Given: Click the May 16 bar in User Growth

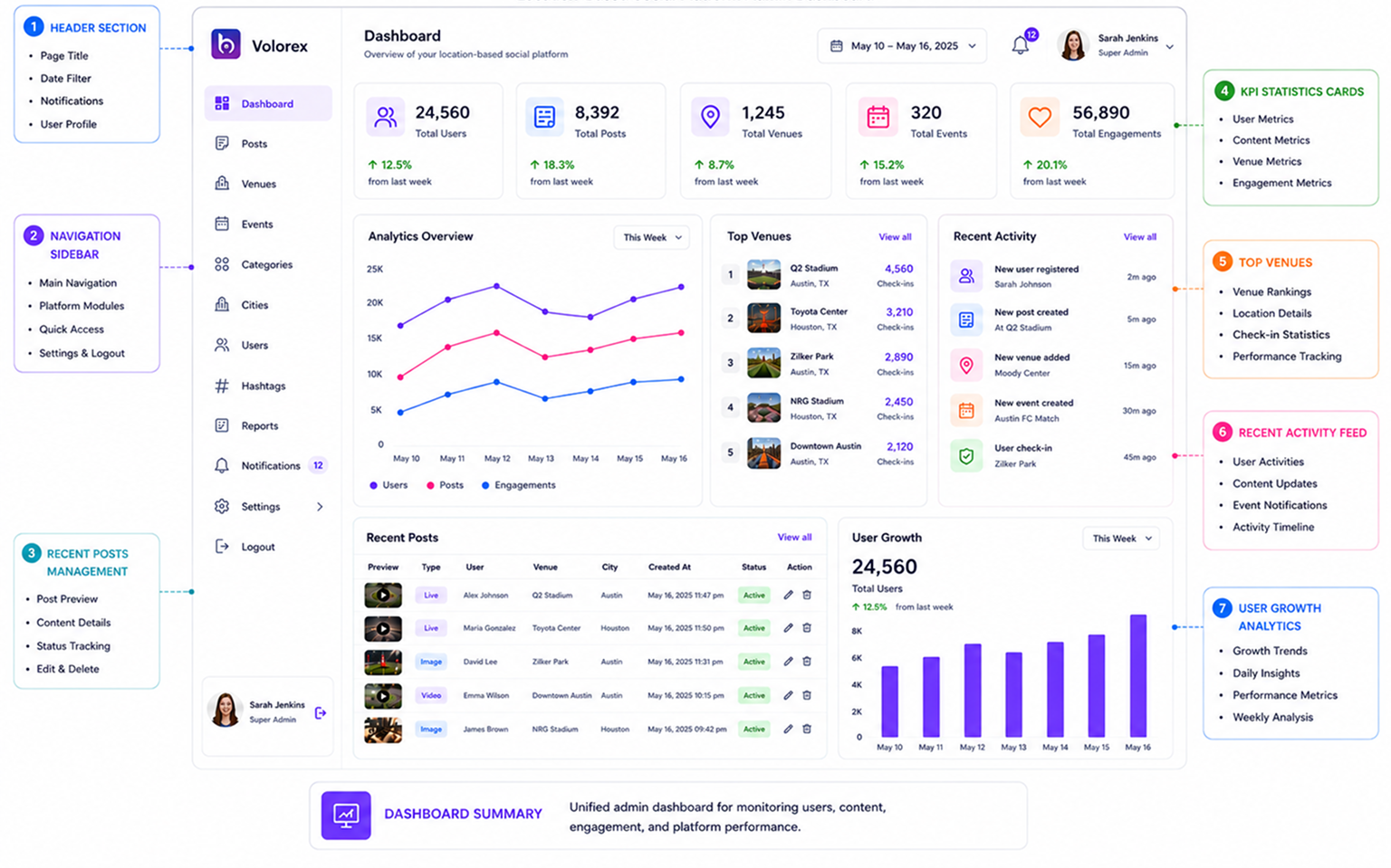Looking at the screenshot, I should point(1138,676).
